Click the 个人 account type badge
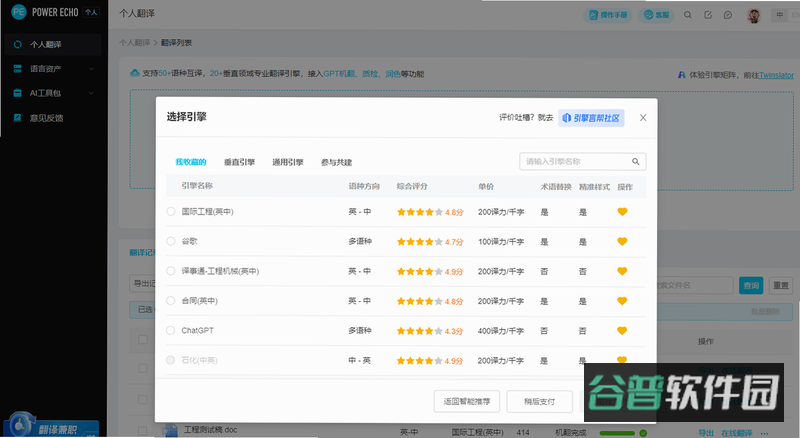This screenshot has width=800, height=438. pyautogui.click(x=91, y=12)
